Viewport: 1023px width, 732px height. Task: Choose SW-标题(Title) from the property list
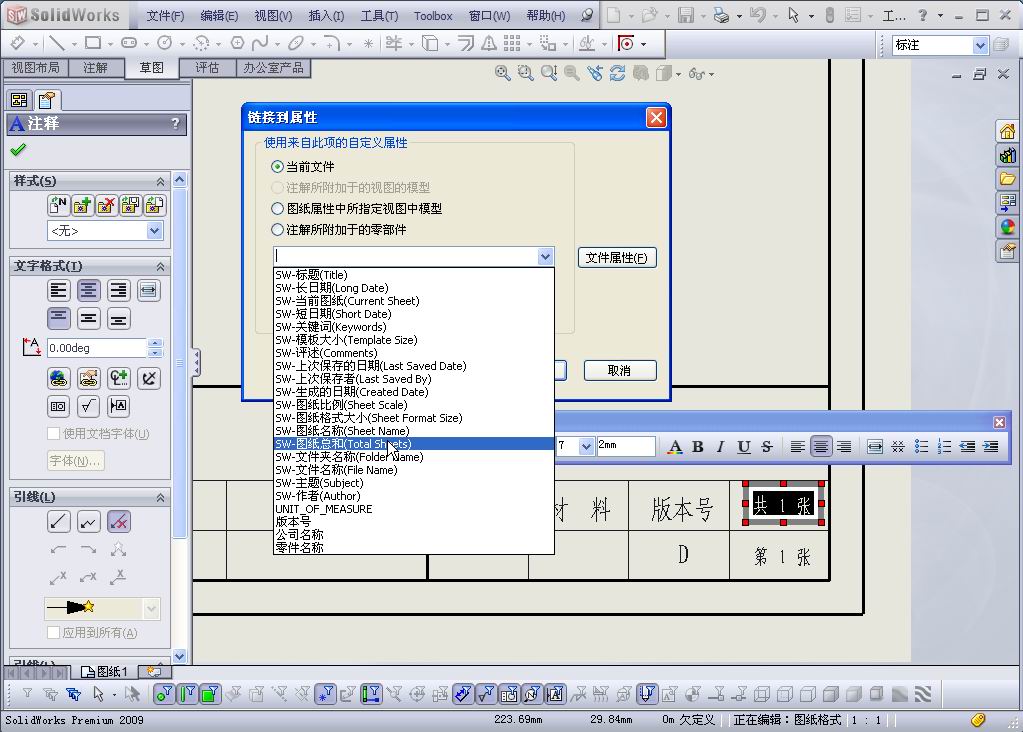click(414, 275)
